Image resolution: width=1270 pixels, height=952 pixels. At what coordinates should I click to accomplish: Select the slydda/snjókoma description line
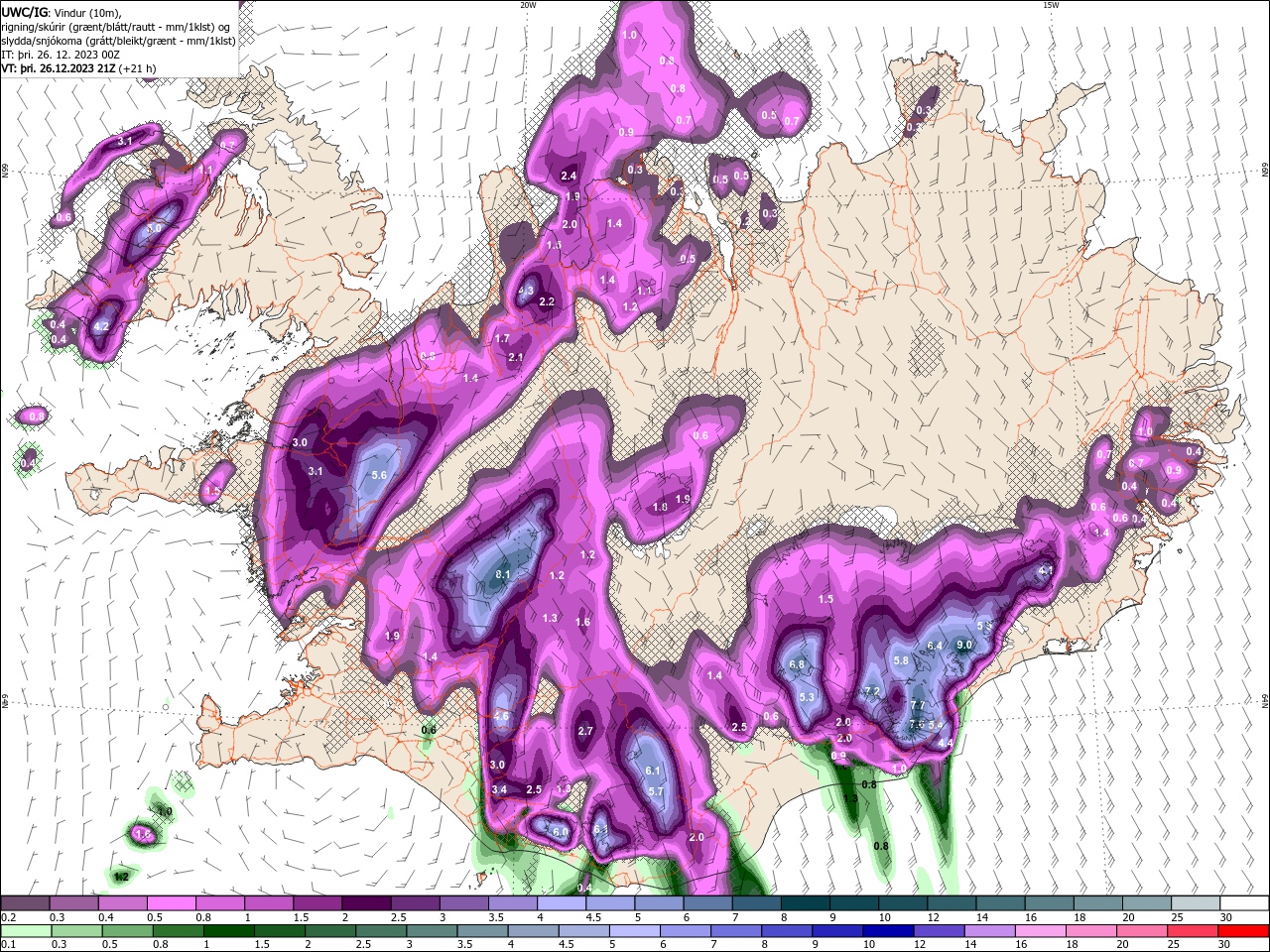(118, 41)
